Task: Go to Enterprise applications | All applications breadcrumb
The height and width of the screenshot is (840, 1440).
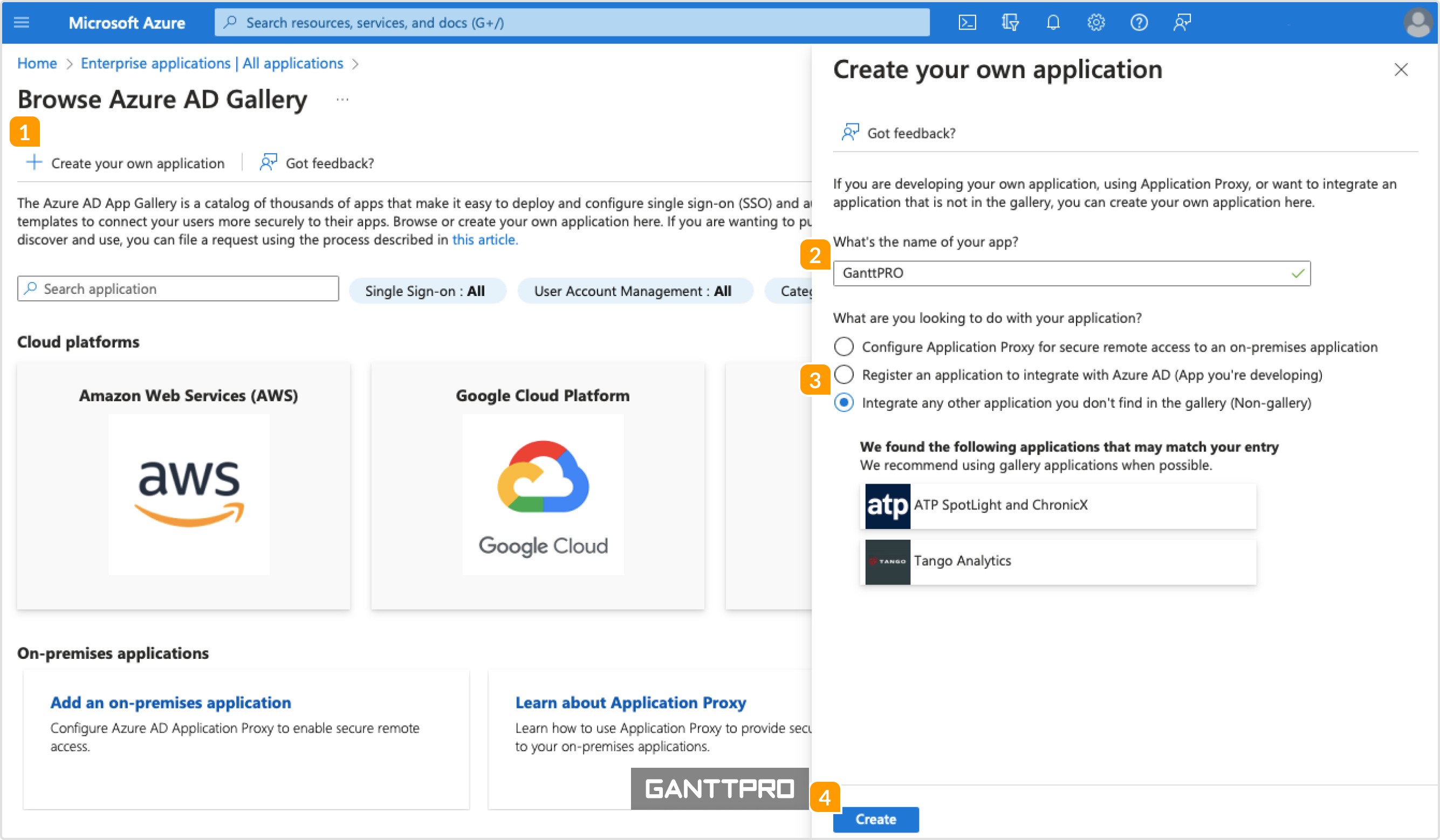Action: click(212, 63)
